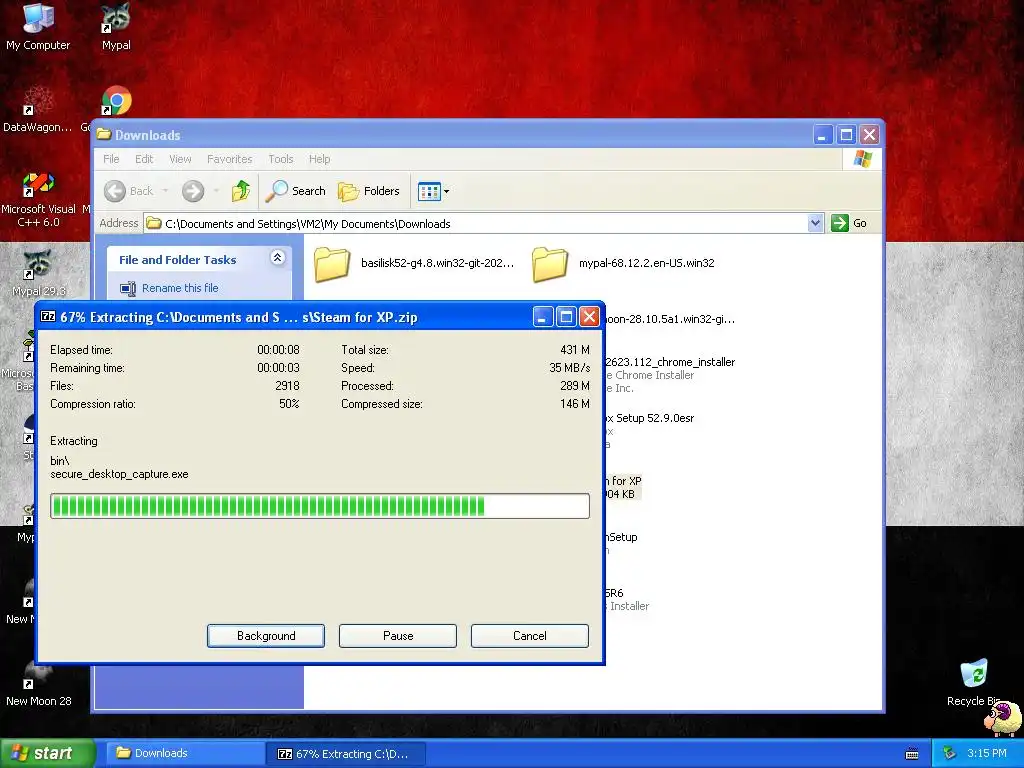
Task: Click the green extraction progress bar
Action: click(320, 506)
